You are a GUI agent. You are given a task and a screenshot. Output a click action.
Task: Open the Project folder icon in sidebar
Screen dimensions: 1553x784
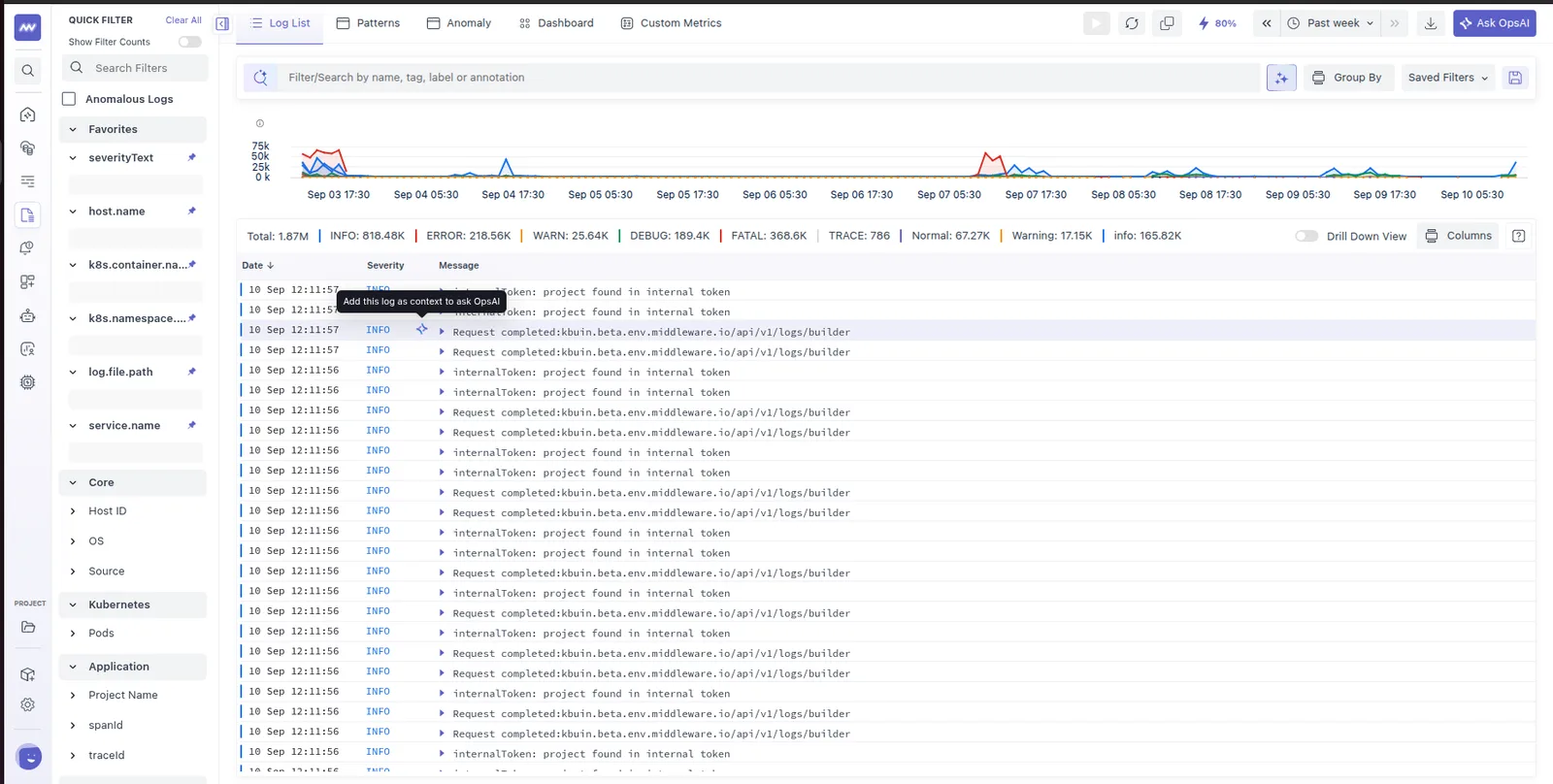click(27, 627)
